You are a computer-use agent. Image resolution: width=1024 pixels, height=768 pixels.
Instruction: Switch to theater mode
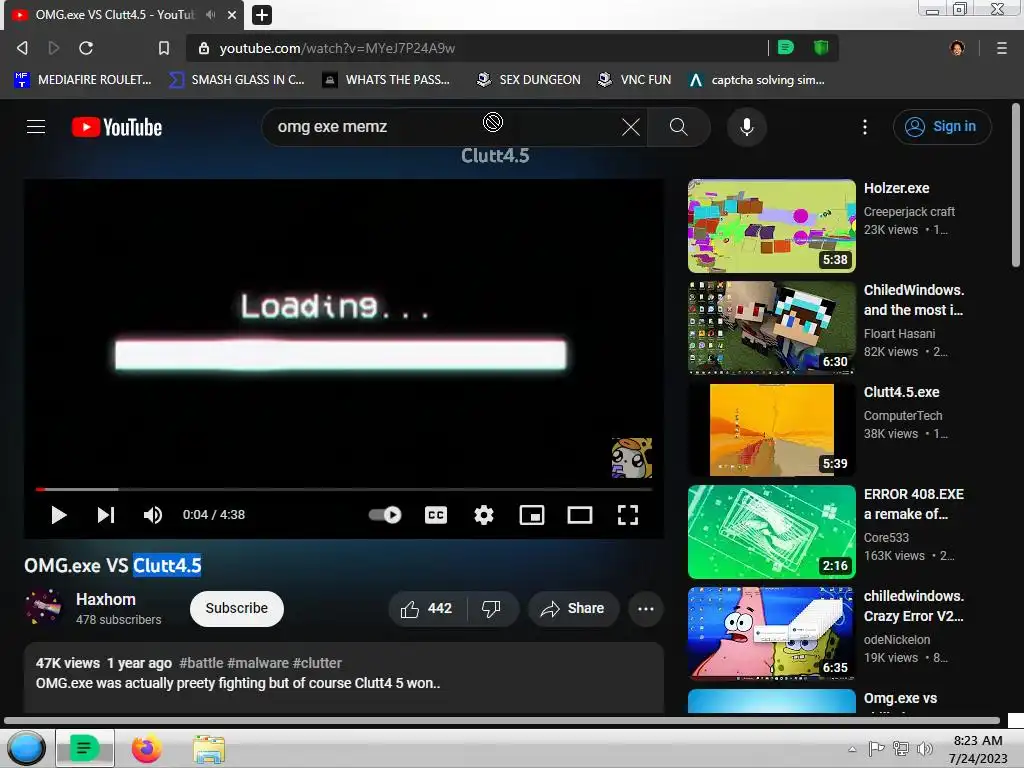click(x=580, y=515)
